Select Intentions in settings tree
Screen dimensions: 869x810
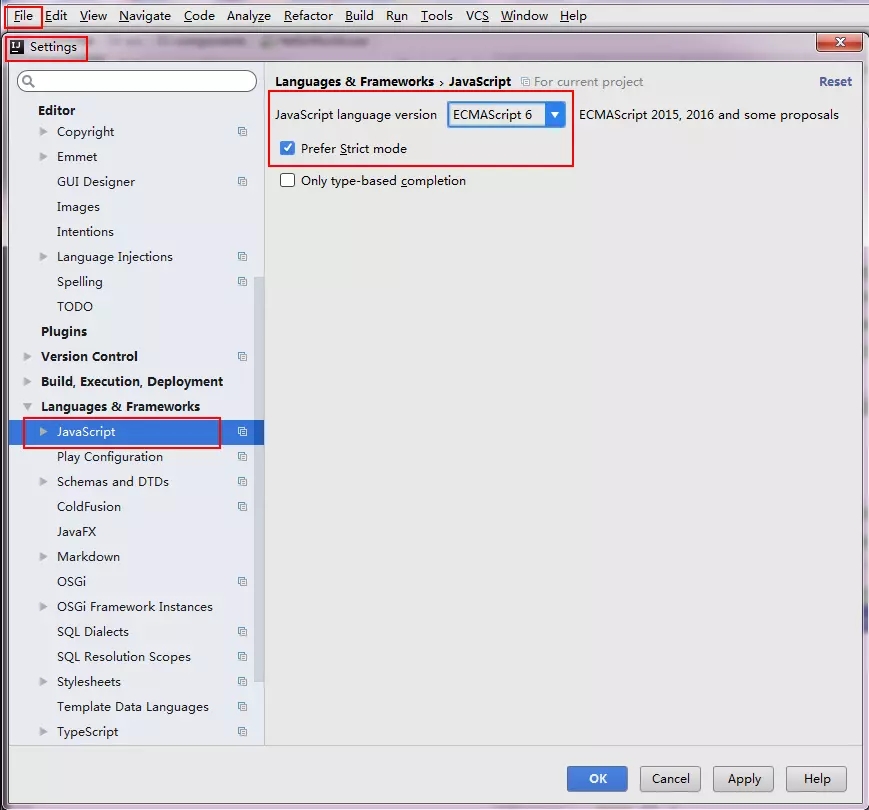pos(85,232)
